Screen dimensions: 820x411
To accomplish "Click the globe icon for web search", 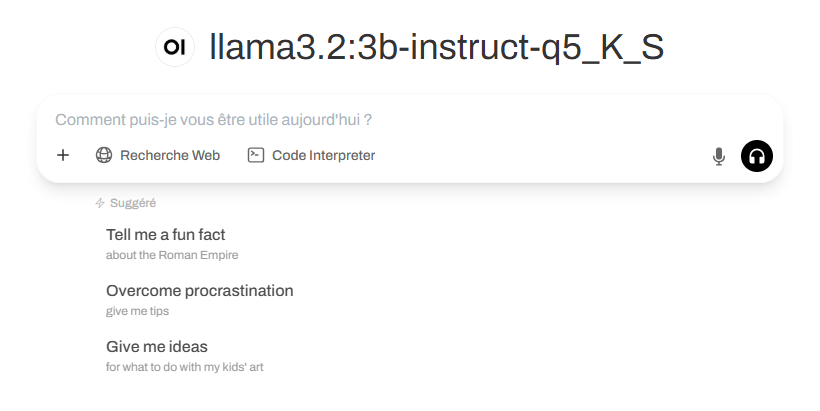I will click(104, 155).
